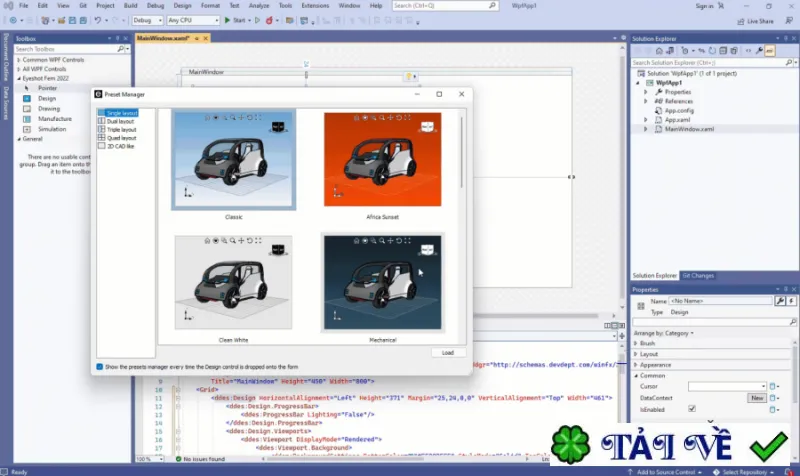Expand the Brush category in Properties
The height and width of the screenshot is (476, 800).
tap(636, 343)
